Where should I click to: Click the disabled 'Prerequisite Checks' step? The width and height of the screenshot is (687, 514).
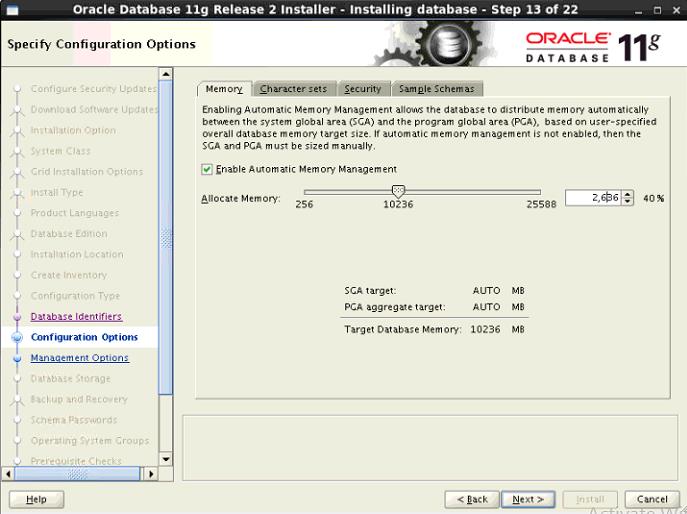click(x=76, y=461)
